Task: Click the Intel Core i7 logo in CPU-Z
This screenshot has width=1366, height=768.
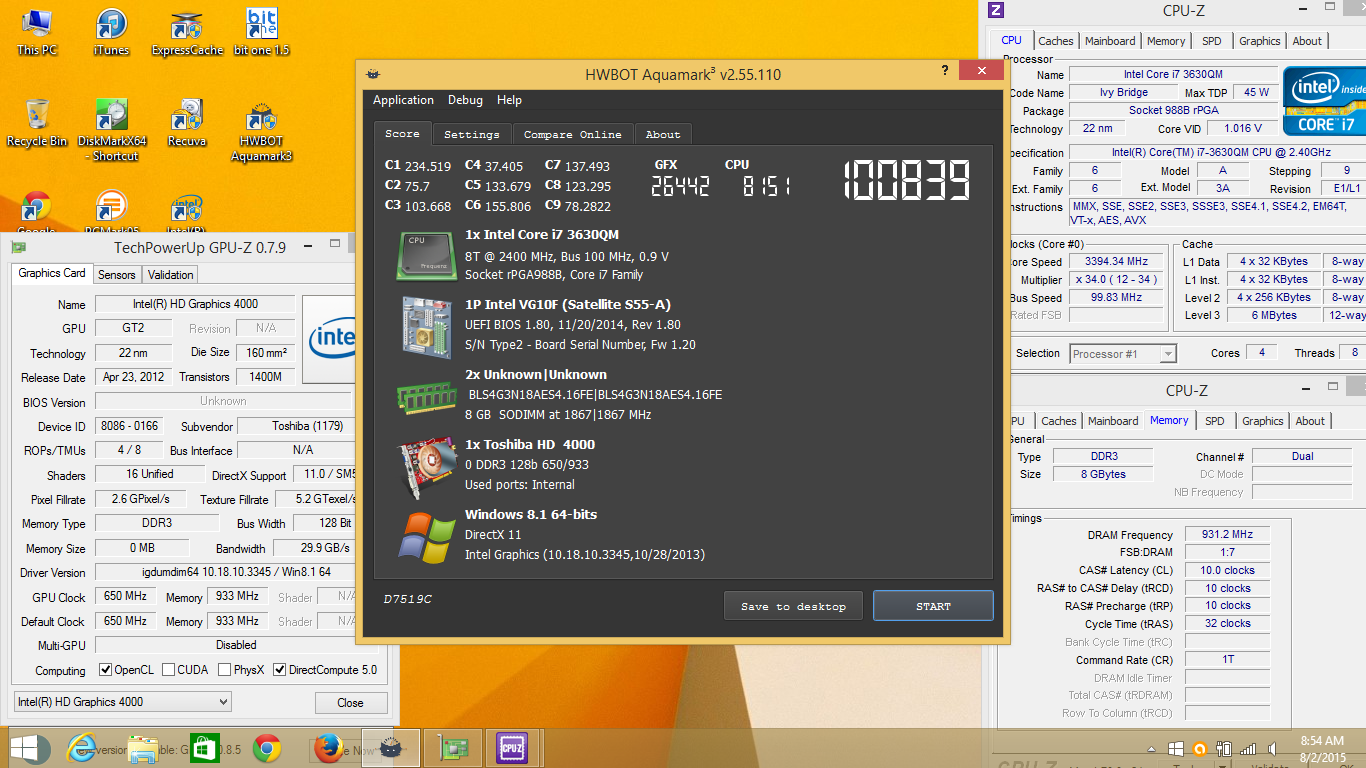Action: click(x=1325, y=100)
